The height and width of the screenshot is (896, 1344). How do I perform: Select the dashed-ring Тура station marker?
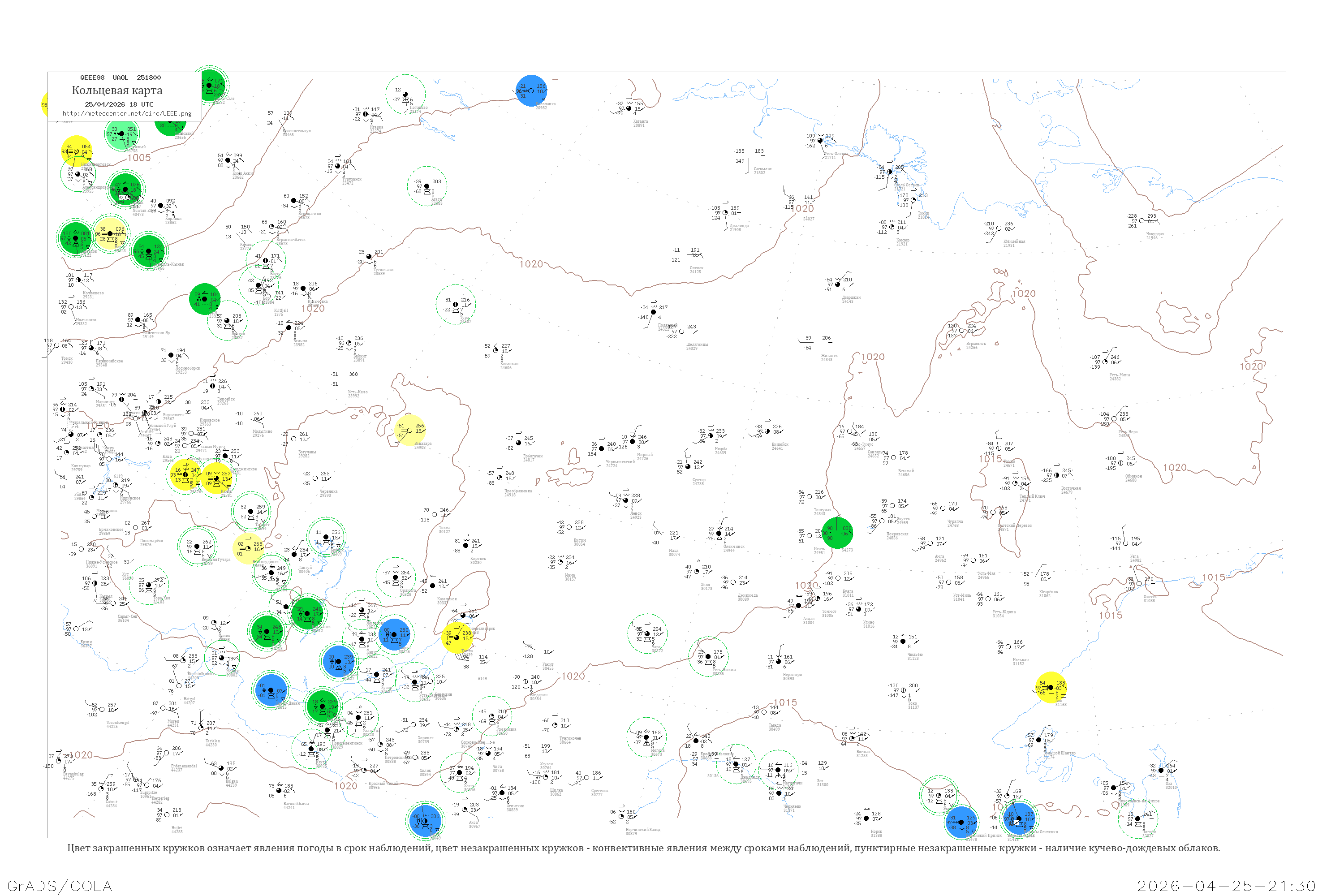pos(456,305)
